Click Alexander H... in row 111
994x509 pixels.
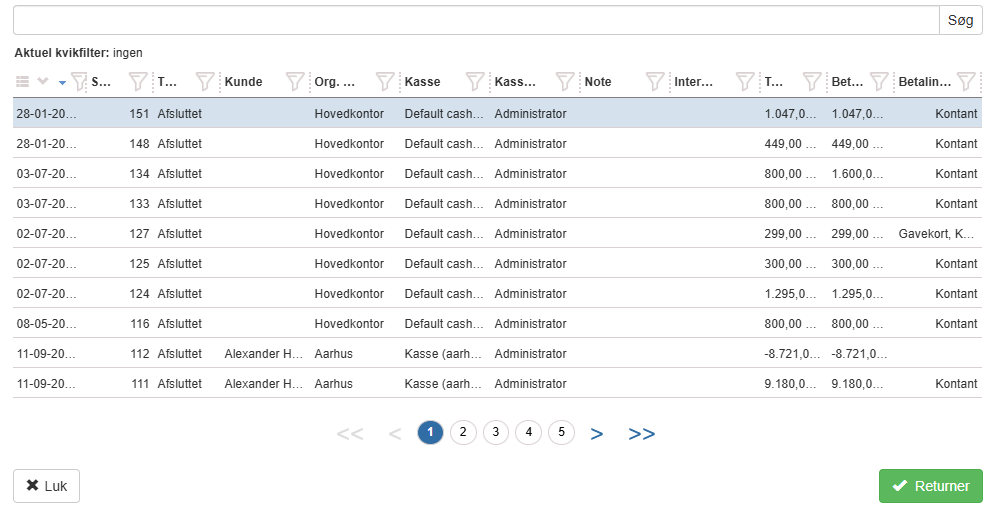pyautogui.click(x=264, y=383)
